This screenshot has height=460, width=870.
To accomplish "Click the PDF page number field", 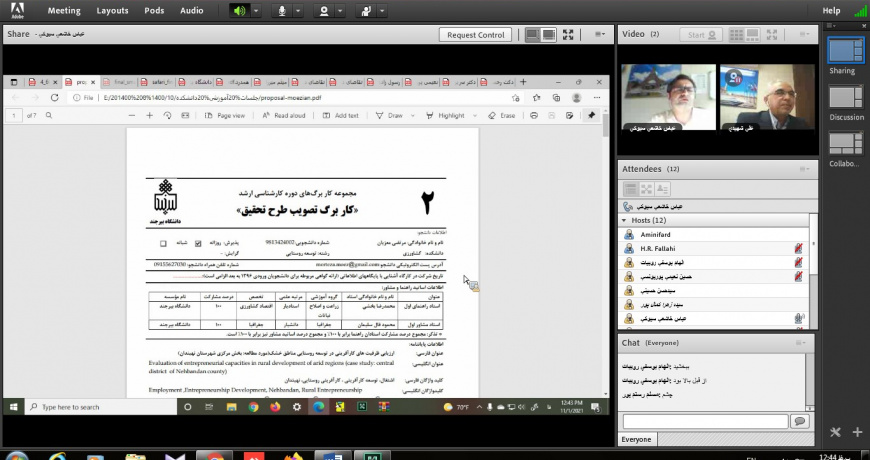I will click(x=14, y=115).
